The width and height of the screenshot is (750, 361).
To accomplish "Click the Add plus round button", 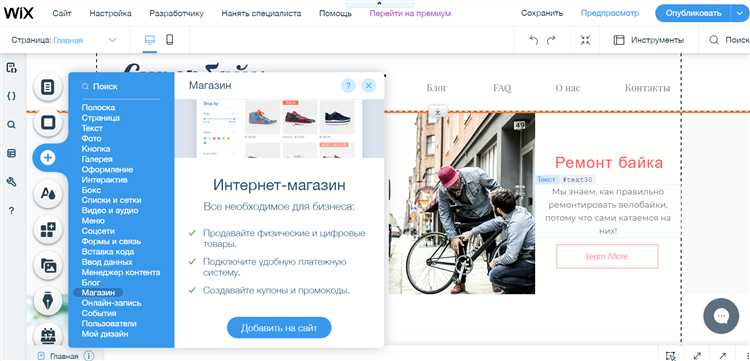I will coord(47,157).
